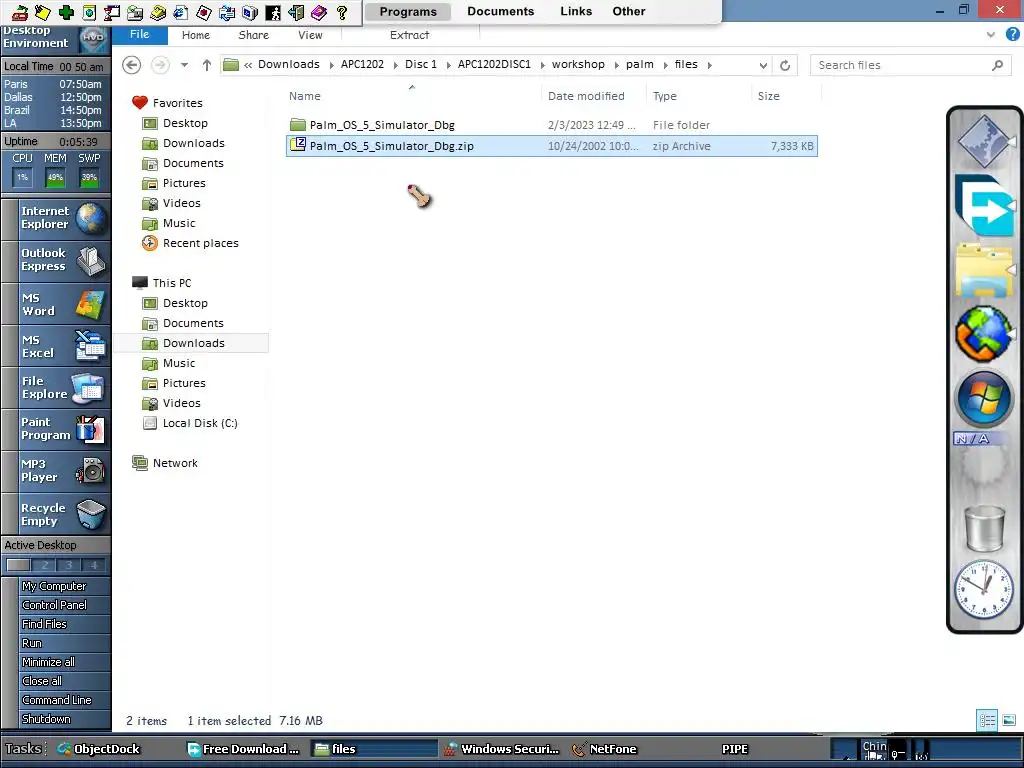Open Free Download Manager icon in the dock
Screen dimensions: 1024x768
click(984, 205)
